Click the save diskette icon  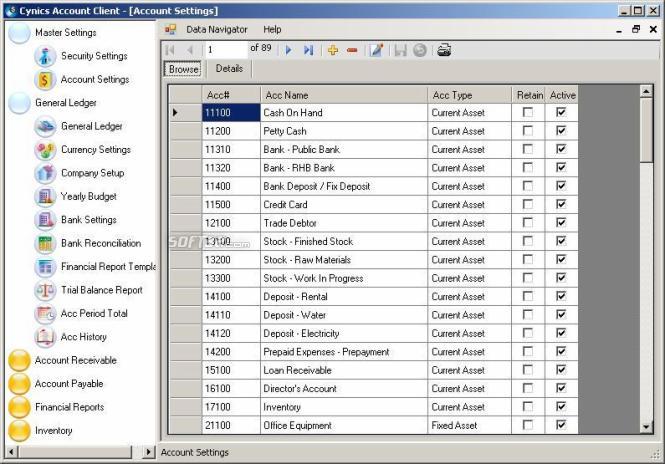pos(400,50)
